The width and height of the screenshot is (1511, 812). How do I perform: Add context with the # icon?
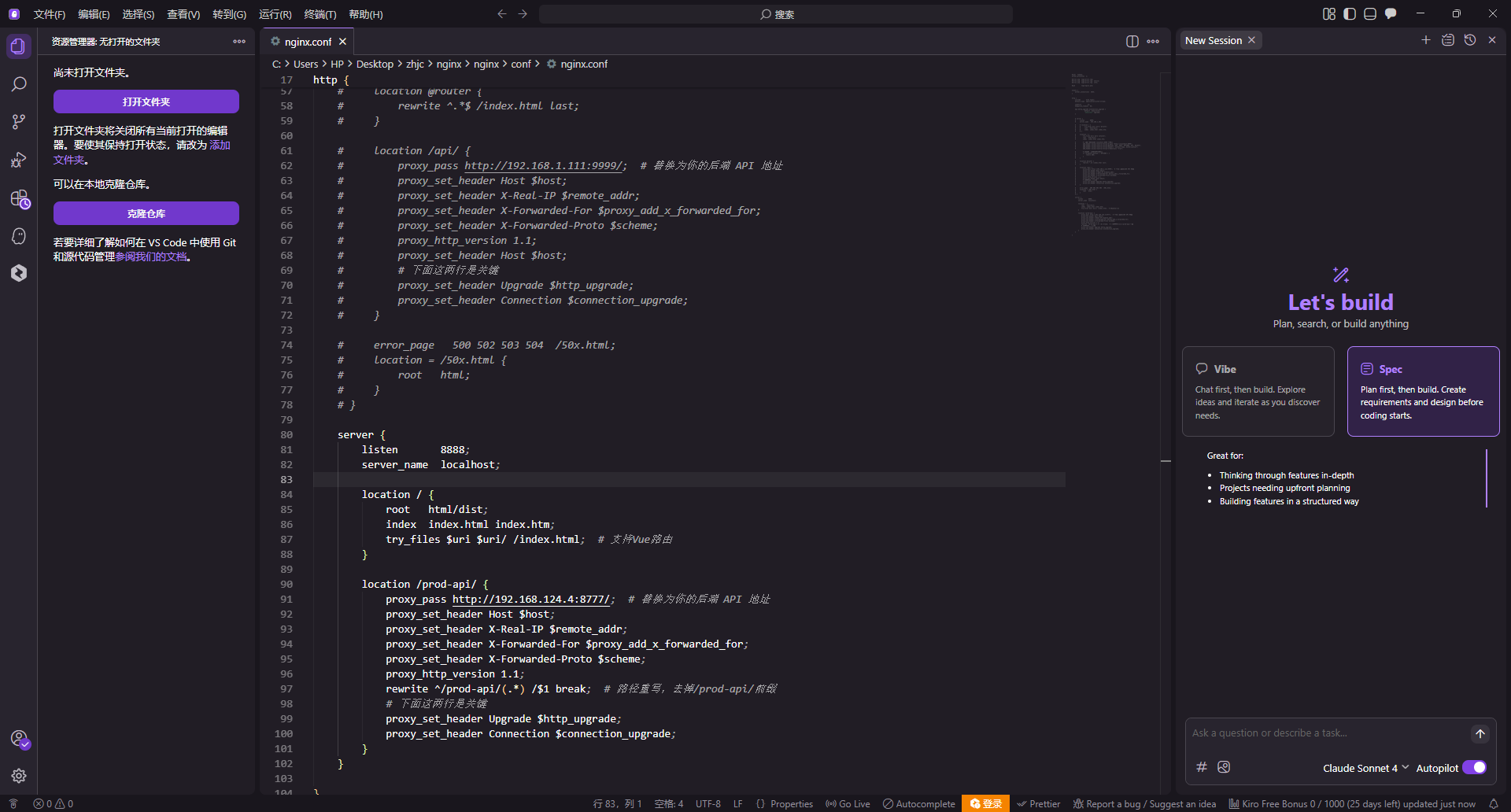click(1202, 767)
